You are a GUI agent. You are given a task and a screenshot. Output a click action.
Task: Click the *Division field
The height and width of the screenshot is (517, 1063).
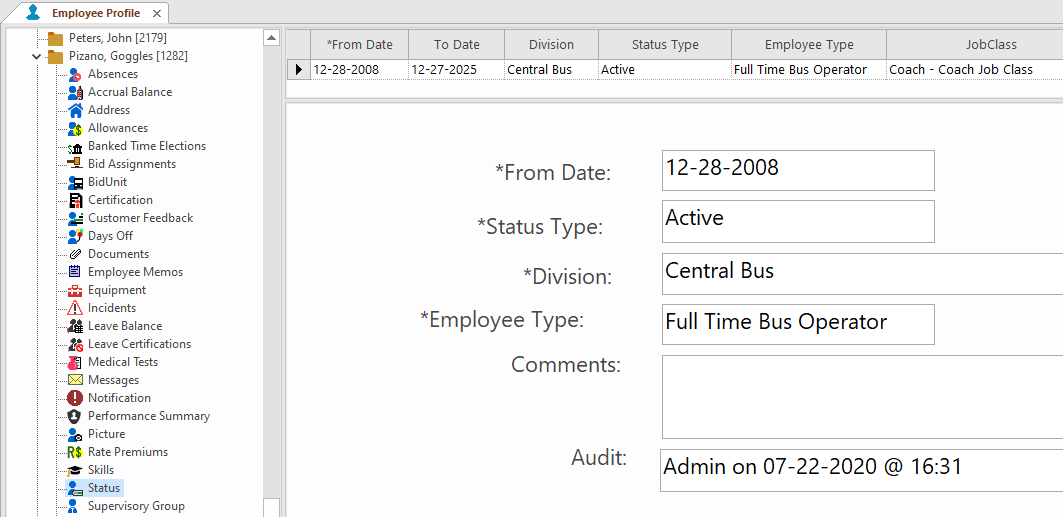[862, 274]
